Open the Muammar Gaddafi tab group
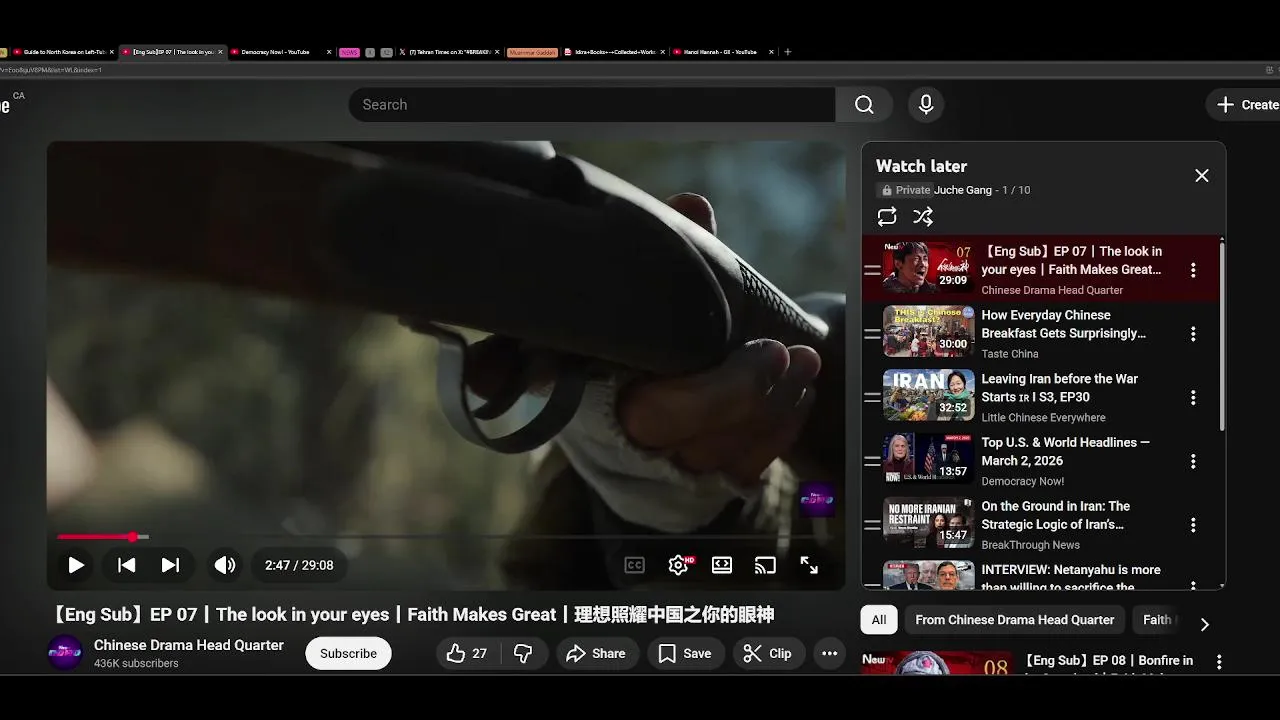This screenshot has width=1280, height=720. [x=532, y=52]
